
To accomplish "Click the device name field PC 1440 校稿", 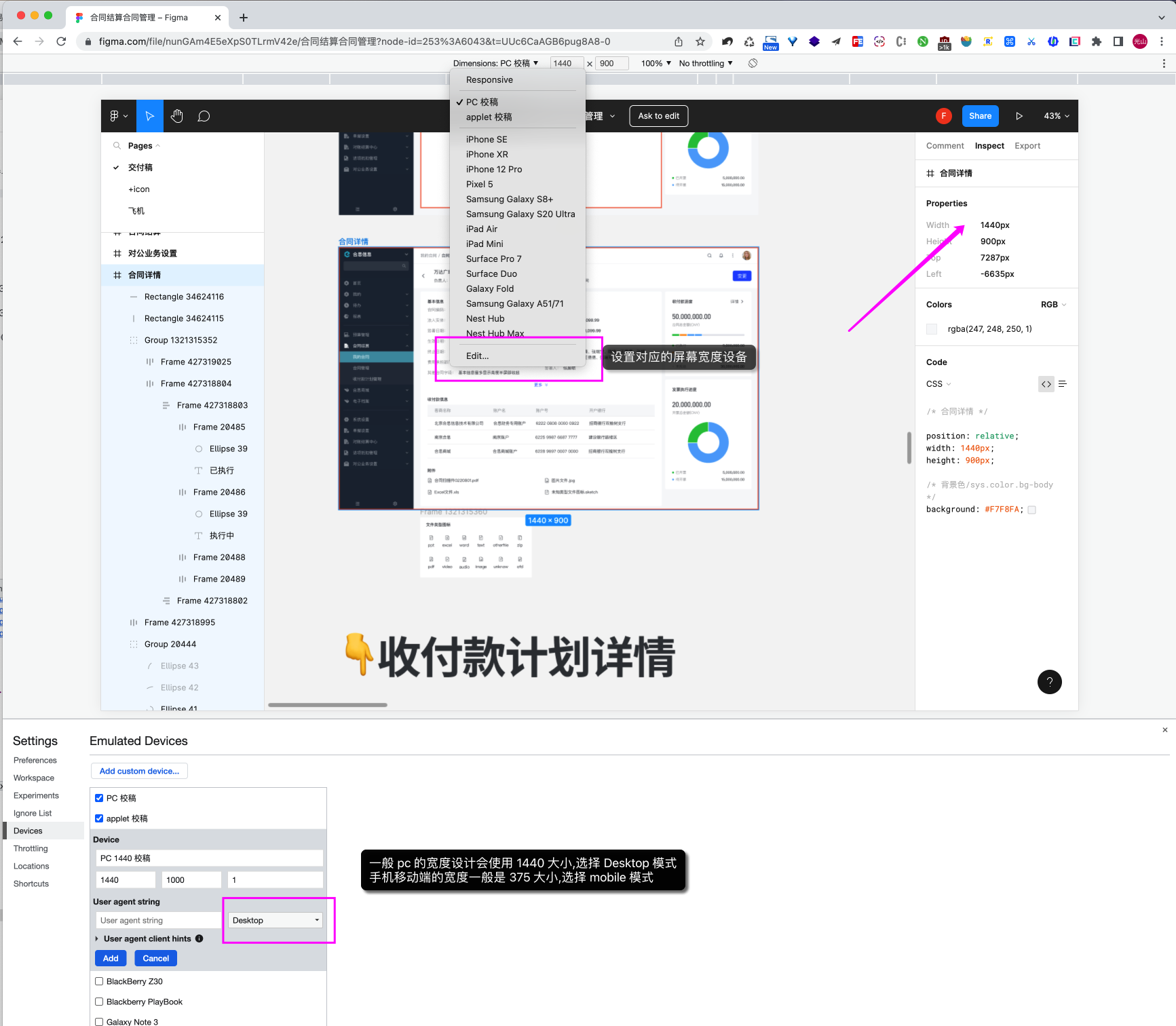I will [209, 858].
